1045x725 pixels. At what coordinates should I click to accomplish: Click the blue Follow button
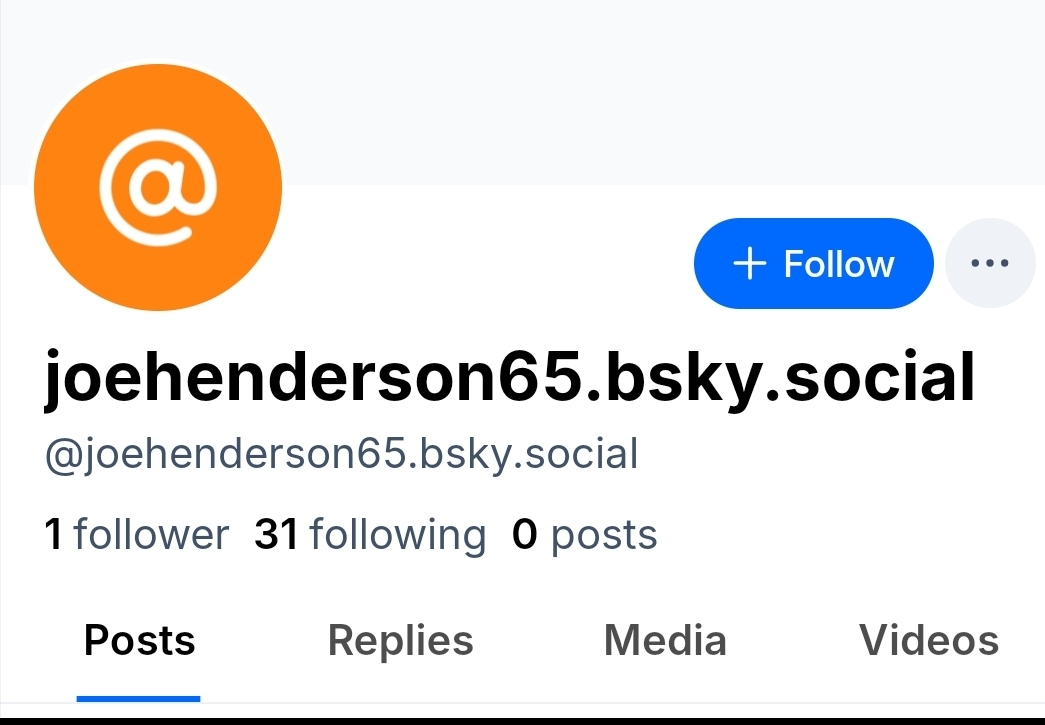813,263
